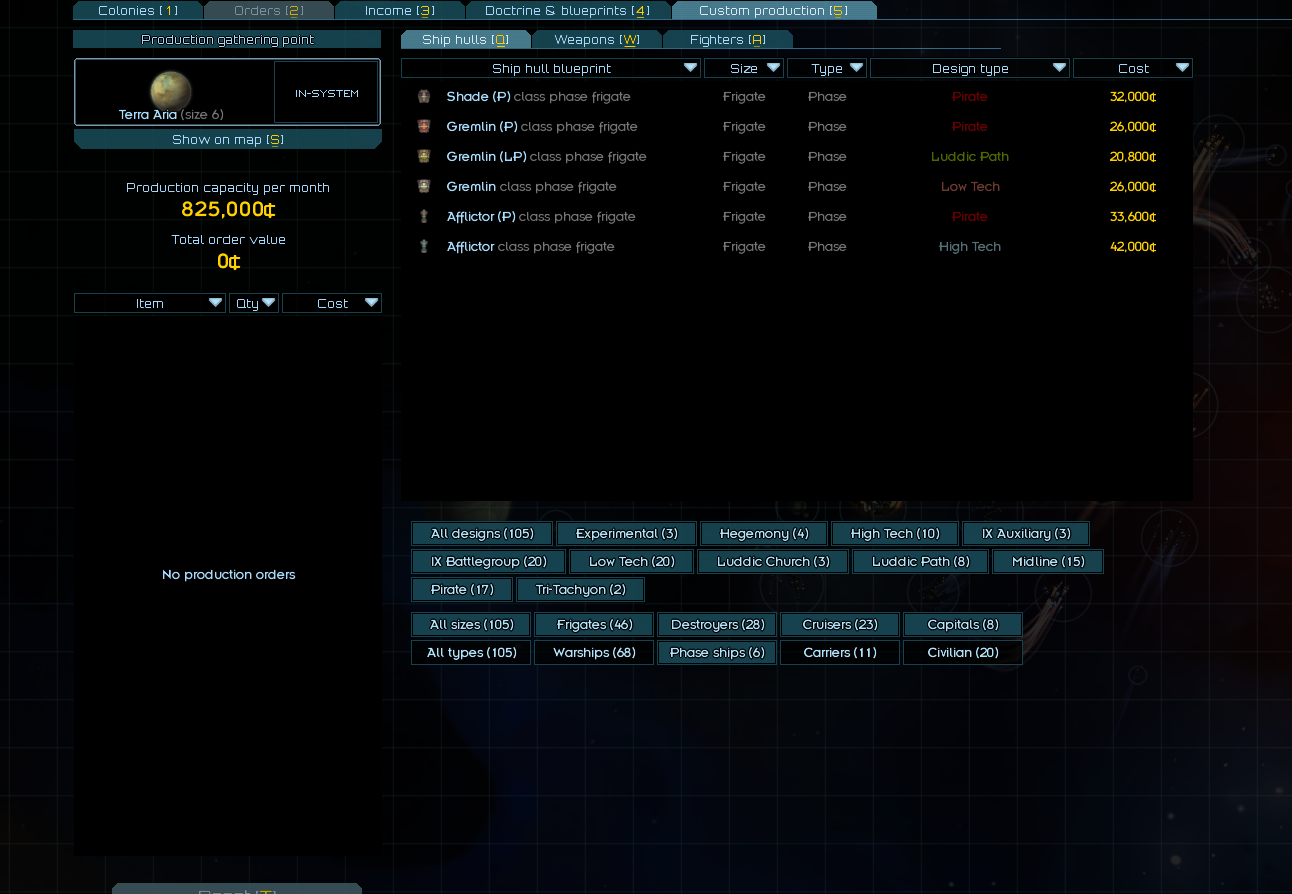
Task: Click the Luddic Path design type text
Action: pos(970,157)
